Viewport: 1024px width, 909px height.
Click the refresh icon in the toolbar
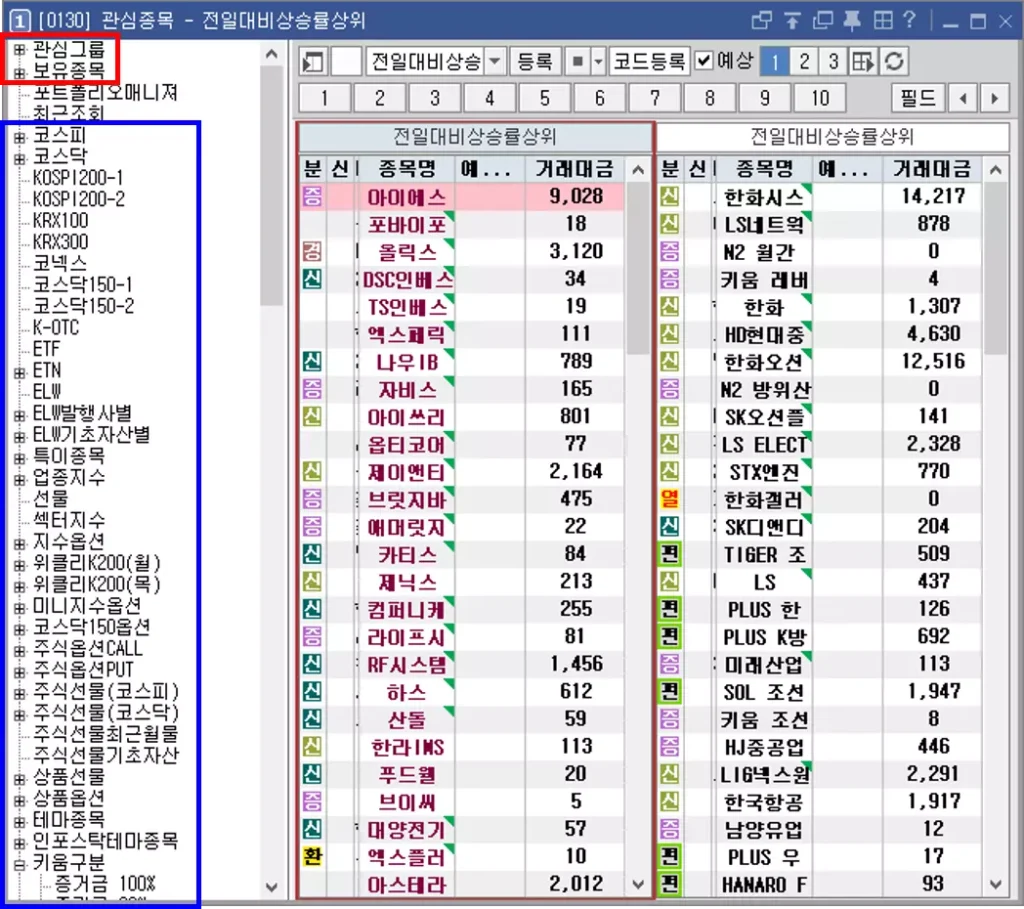point(894,61)
